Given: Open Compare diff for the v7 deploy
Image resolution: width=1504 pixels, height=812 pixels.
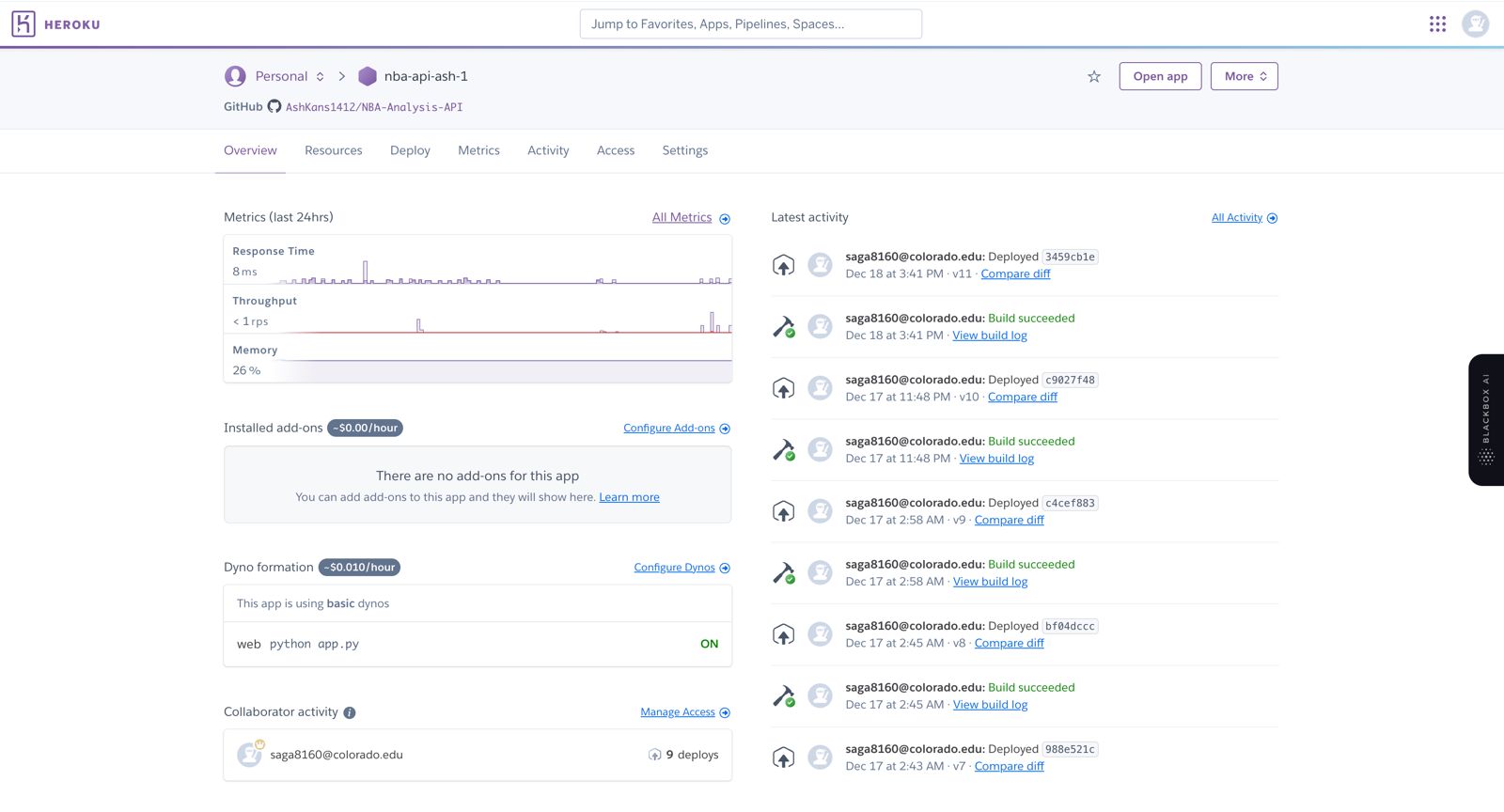Looking at the screenshot, I should point(1009,766).
